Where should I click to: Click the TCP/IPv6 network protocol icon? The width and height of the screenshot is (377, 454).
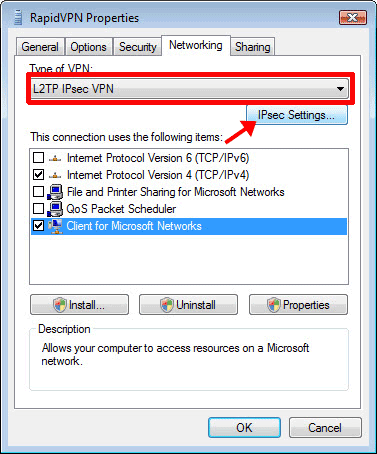tap(55, 158)
